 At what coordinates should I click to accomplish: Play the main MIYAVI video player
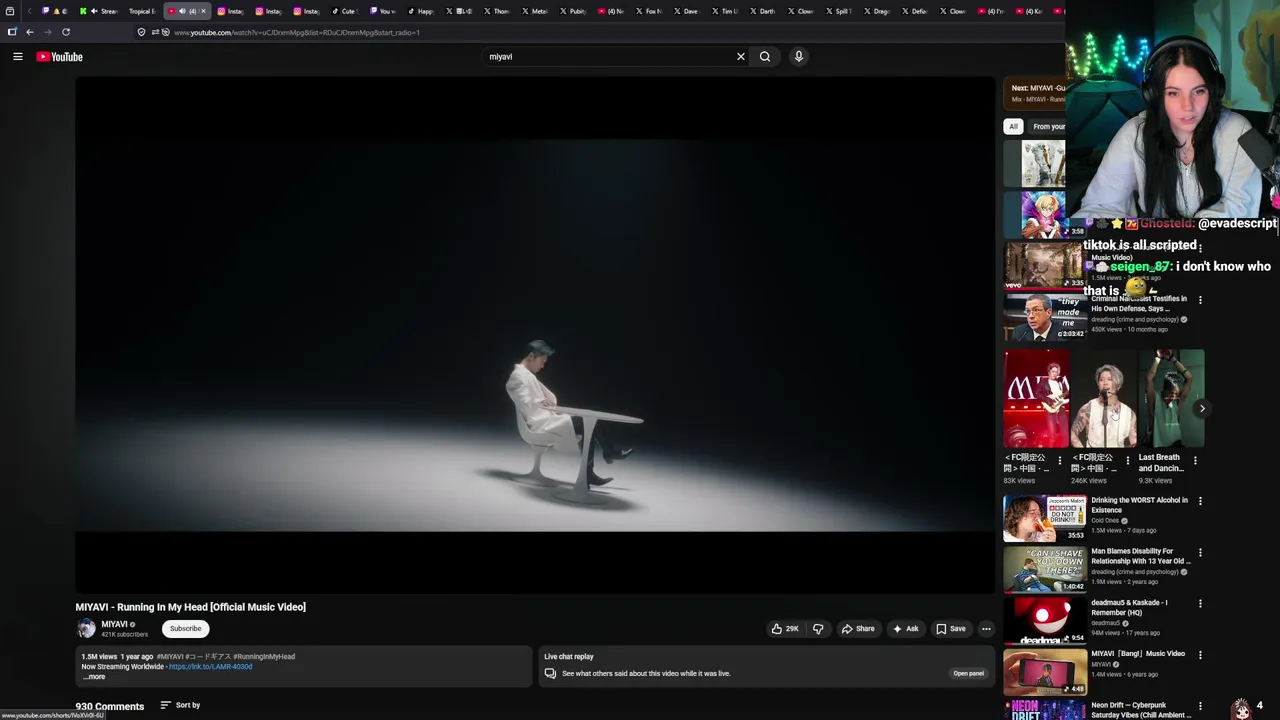click(x=535, y=335)
